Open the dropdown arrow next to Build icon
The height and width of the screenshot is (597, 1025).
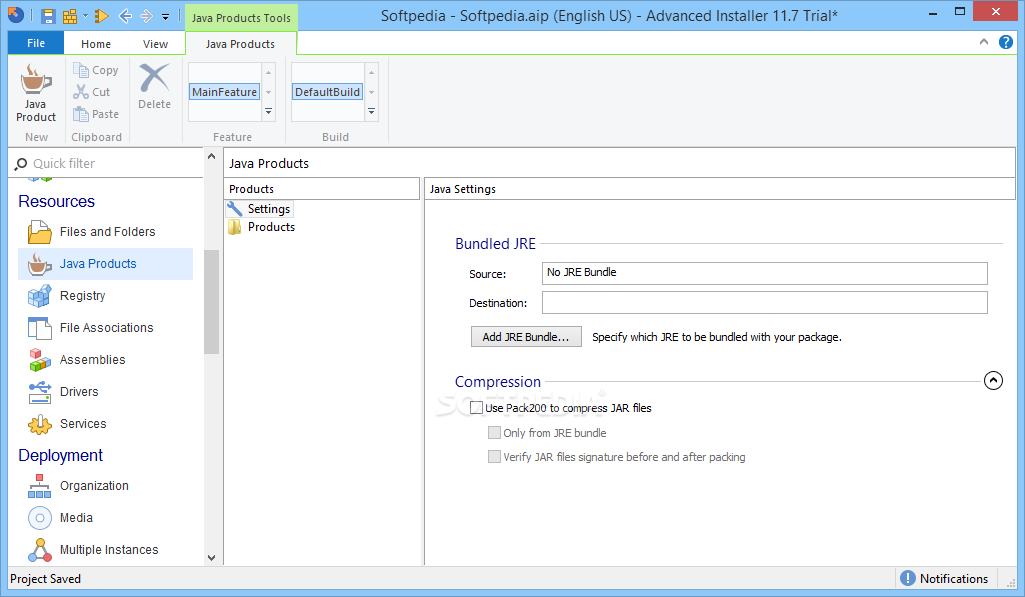[x=85, y=16]
